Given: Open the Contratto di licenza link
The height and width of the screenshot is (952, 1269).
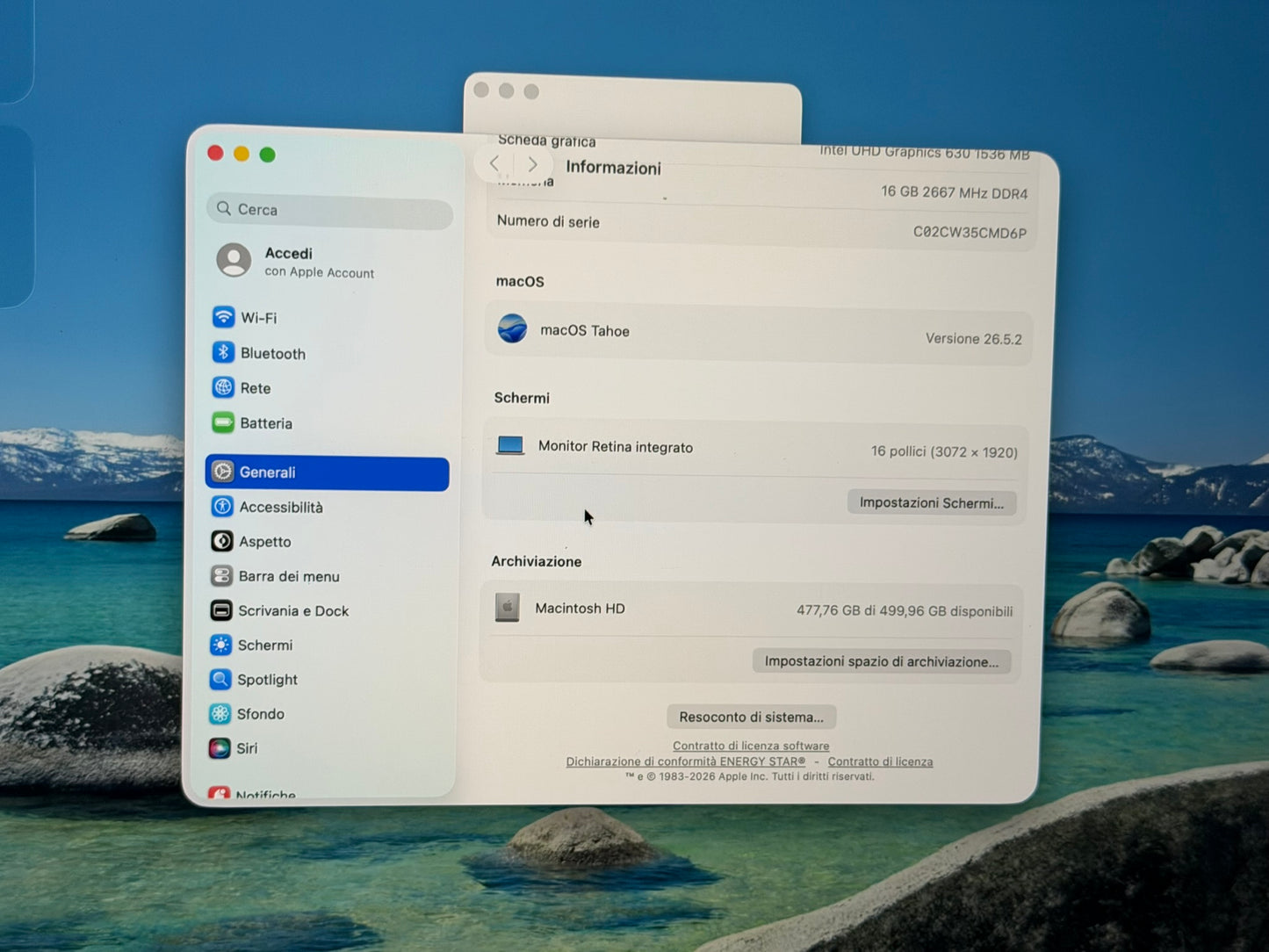Looking at the screenshot, I should (x=880, y=761).
